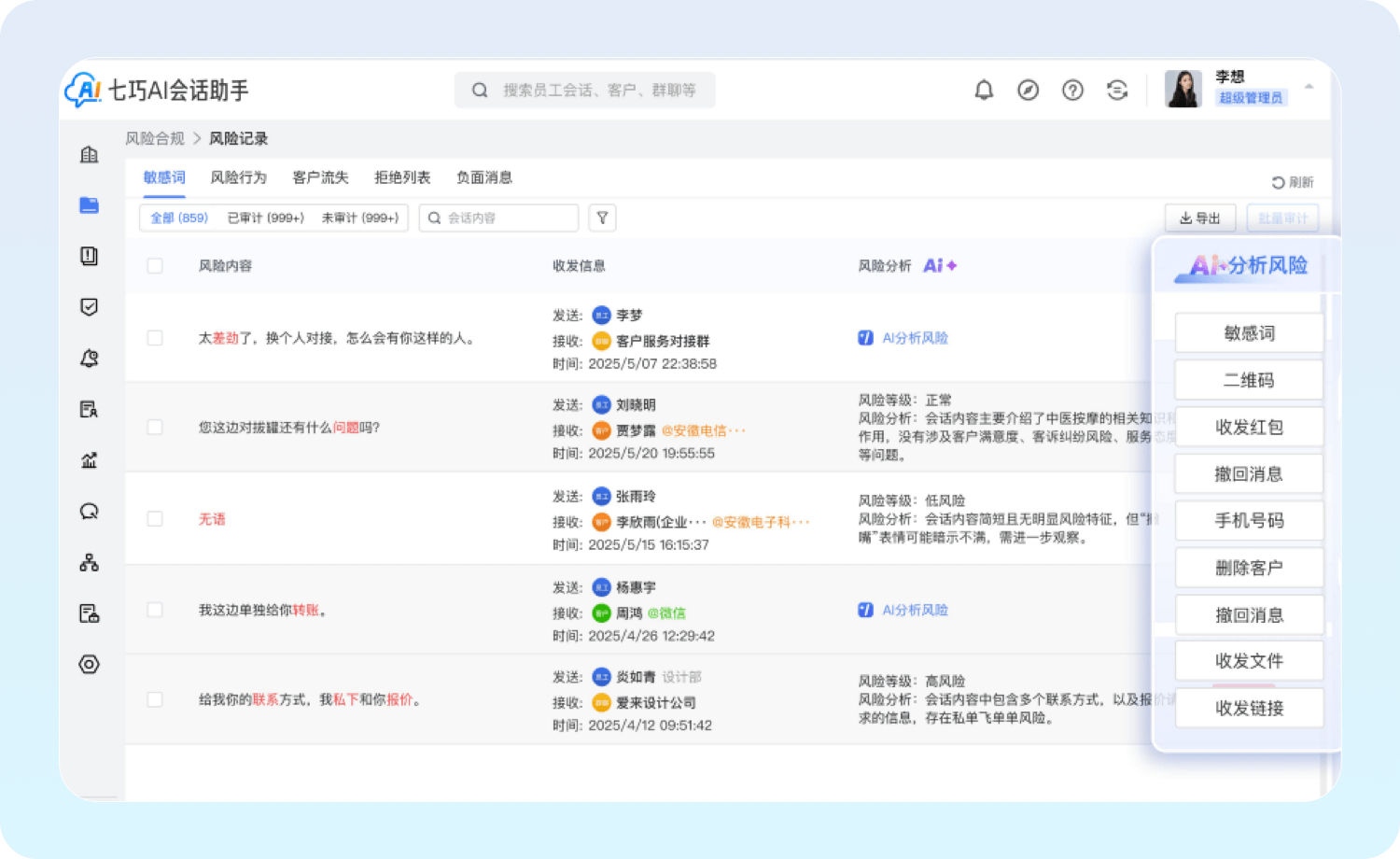Expand the user profile dropdown arrow
This screenshot has width=1400, height=859.
coord(1309,87)
